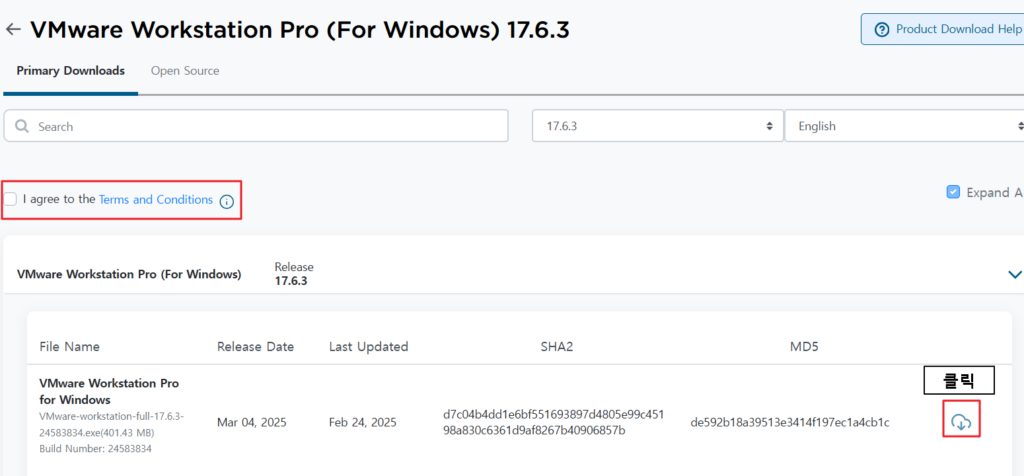Click the cloud download icon for Windows installer

[x=961, y=423]
